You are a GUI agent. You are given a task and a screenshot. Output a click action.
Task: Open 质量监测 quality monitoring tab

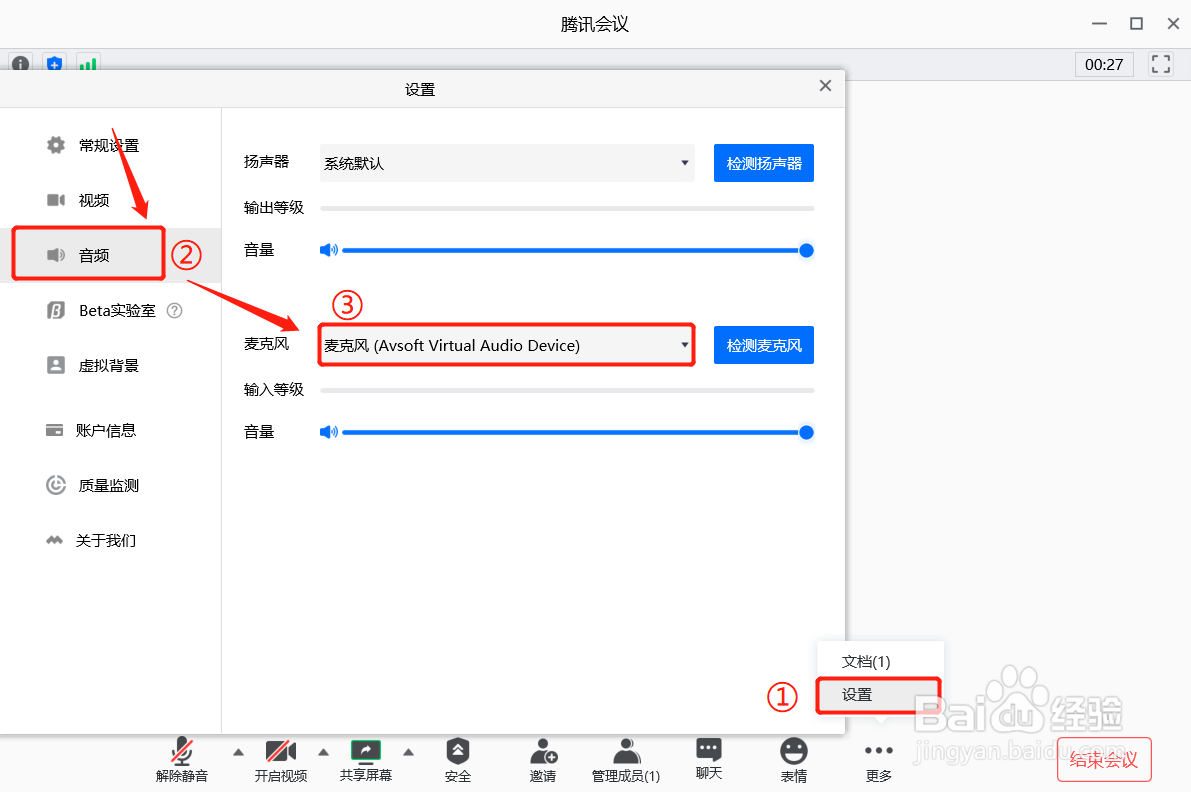(x=110, y=485)
